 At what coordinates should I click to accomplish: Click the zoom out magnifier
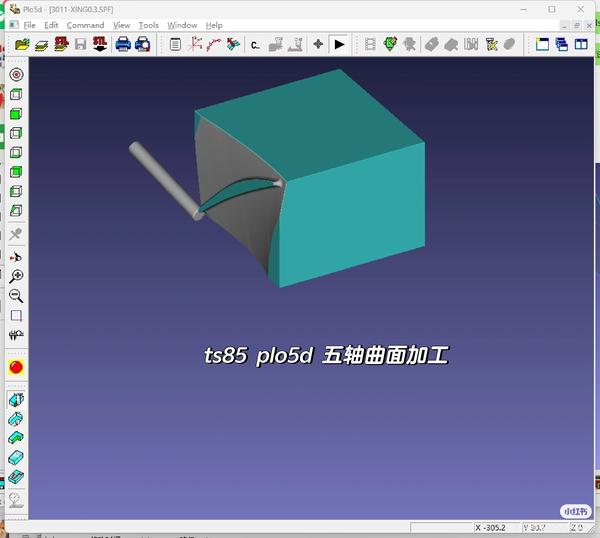click(16, 296)
